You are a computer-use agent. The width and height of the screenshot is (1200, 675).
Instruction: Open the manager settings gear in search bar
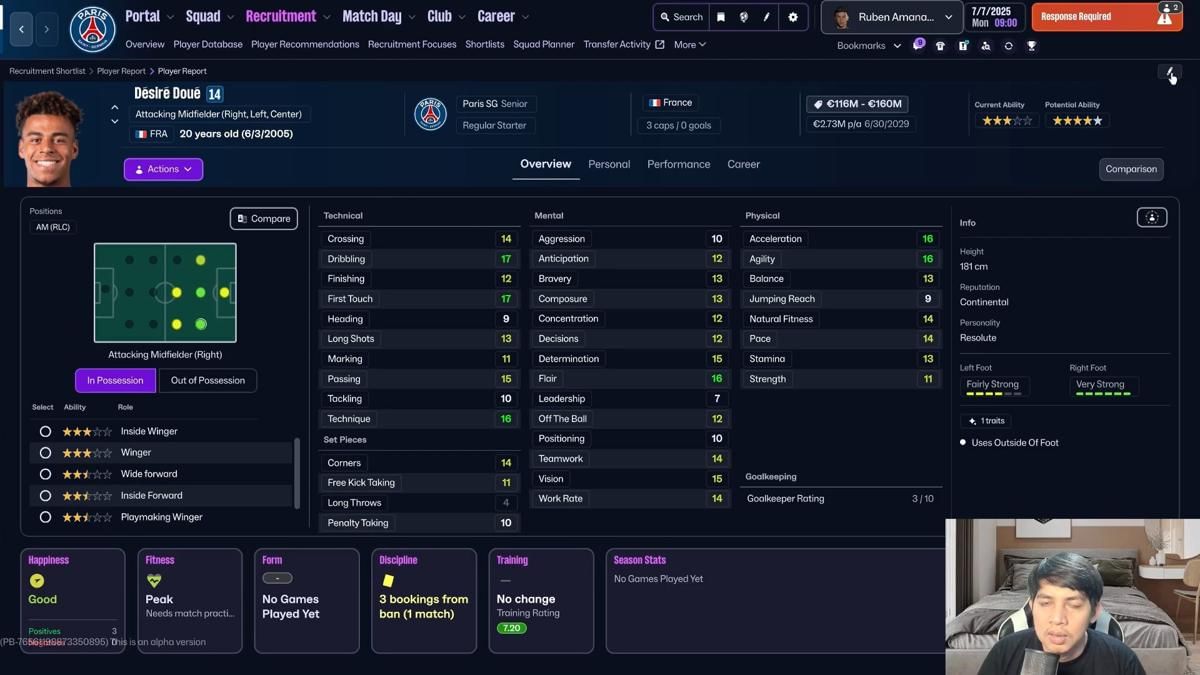point(793,17)
